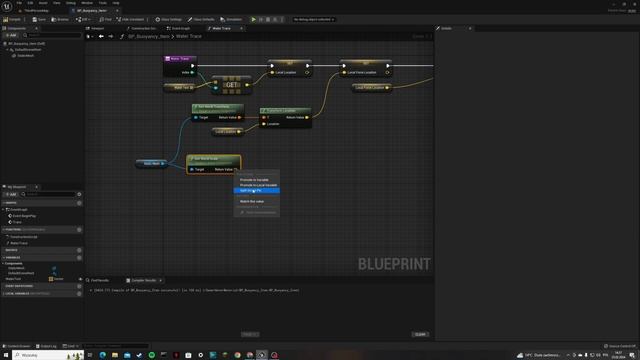Open the Cmd console type dropdown

(x=71, y=346)
